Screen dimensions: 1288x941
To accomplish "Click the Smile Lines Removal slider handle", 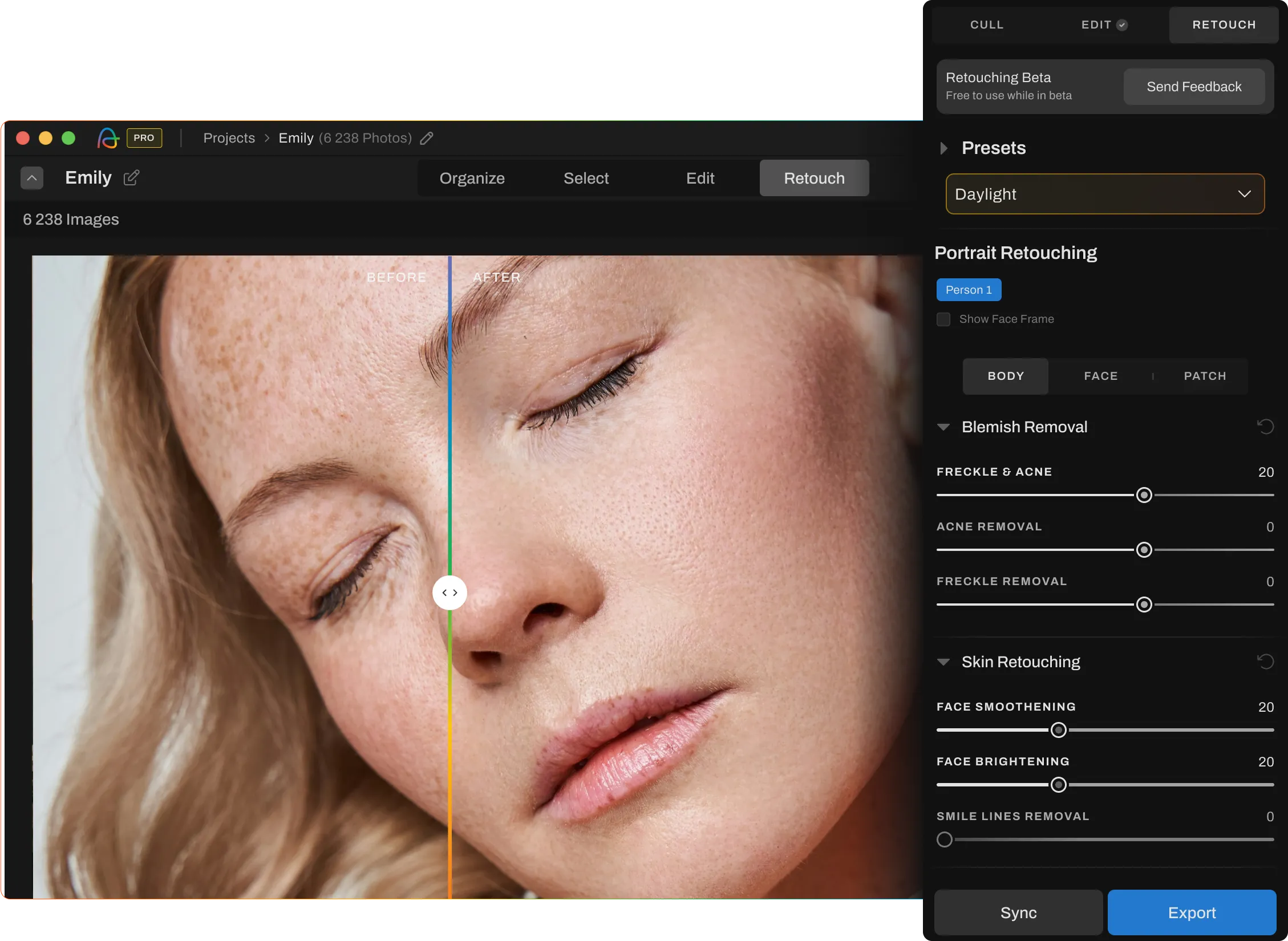I will tap(945, 839).
